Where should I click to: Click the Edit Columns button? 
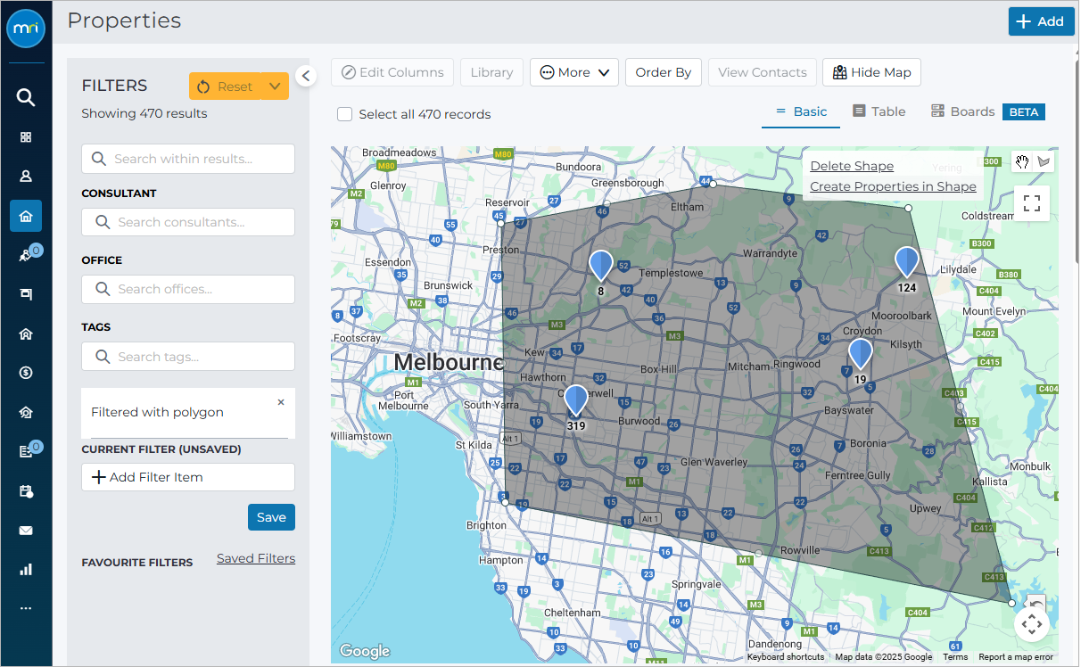tap(393, 72)
